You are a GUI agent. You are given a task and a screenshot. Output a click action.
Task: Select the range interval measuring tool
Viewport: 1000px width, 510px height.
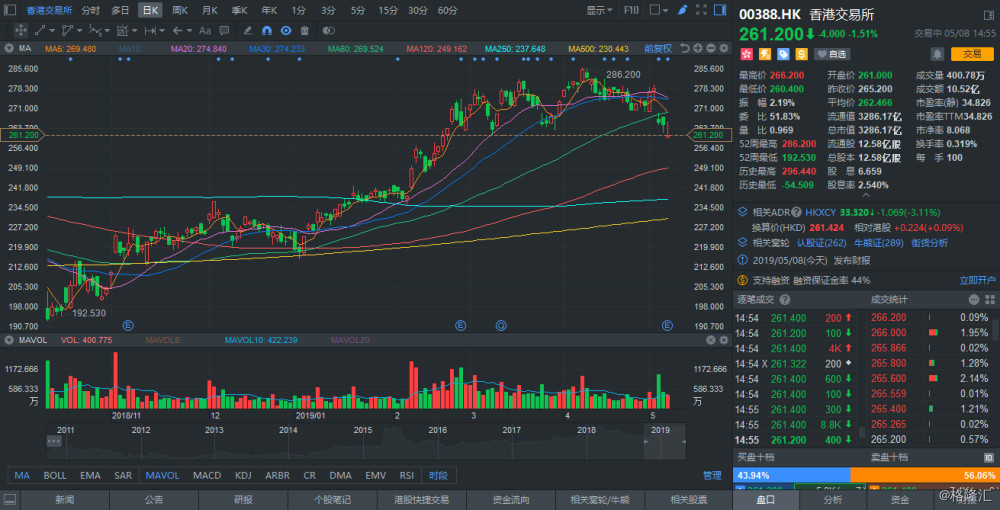pyautogui.click(x=151, y=30)
